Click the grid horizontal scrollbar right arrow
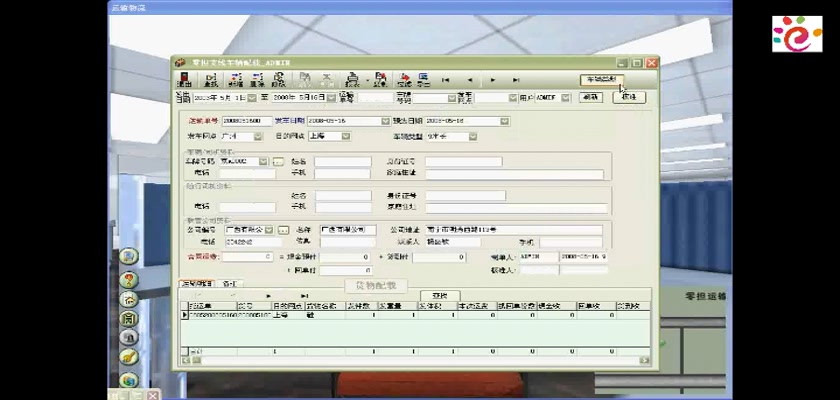 pyautogui.click(x=644, y=361)
